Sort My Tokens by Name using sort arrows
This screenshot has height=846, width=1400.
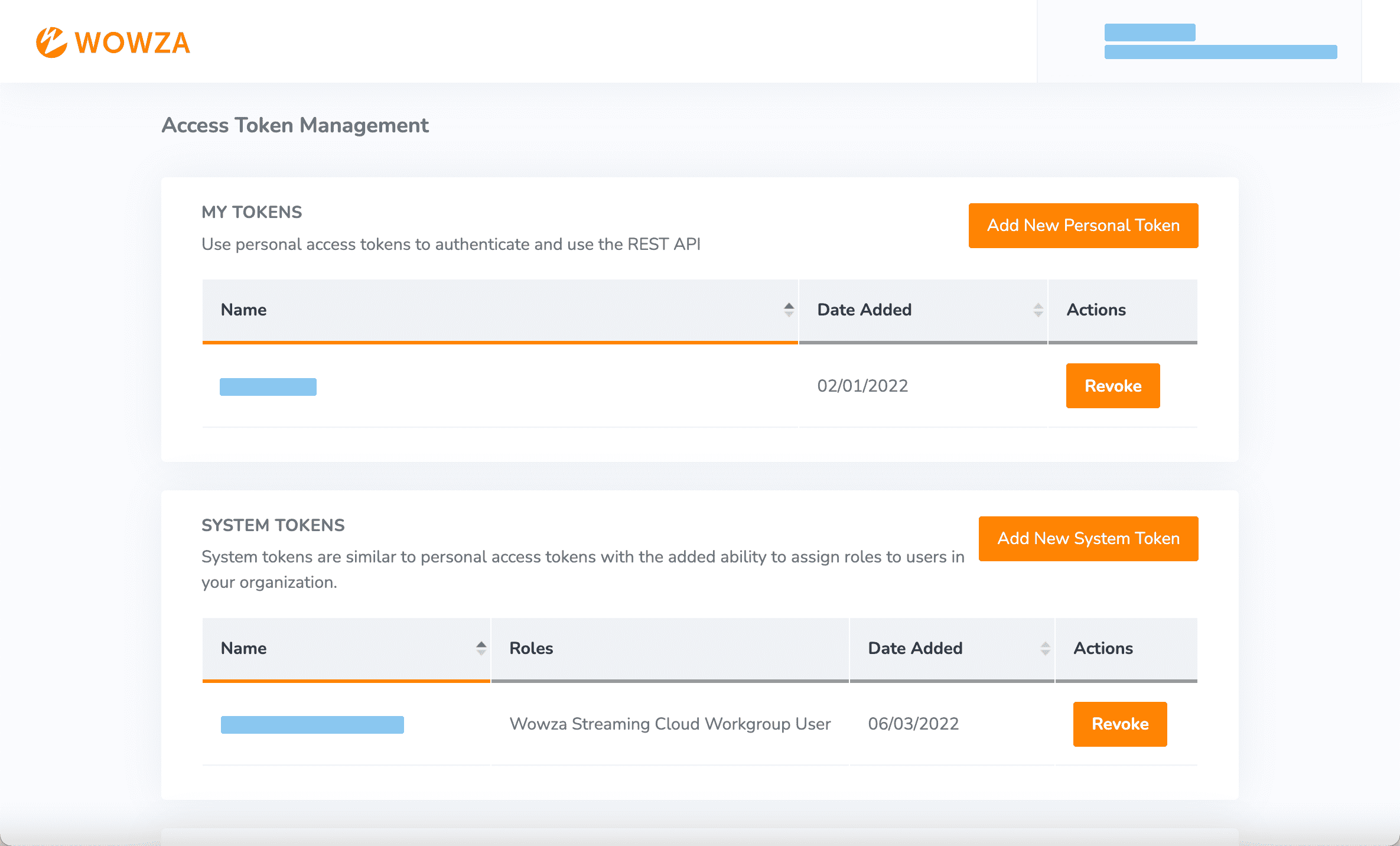coord(789,310)
